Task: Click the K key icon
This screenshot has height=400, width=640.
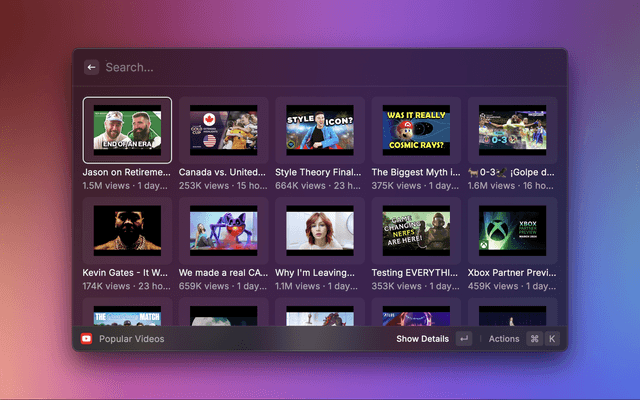Action: pos(551,339)
